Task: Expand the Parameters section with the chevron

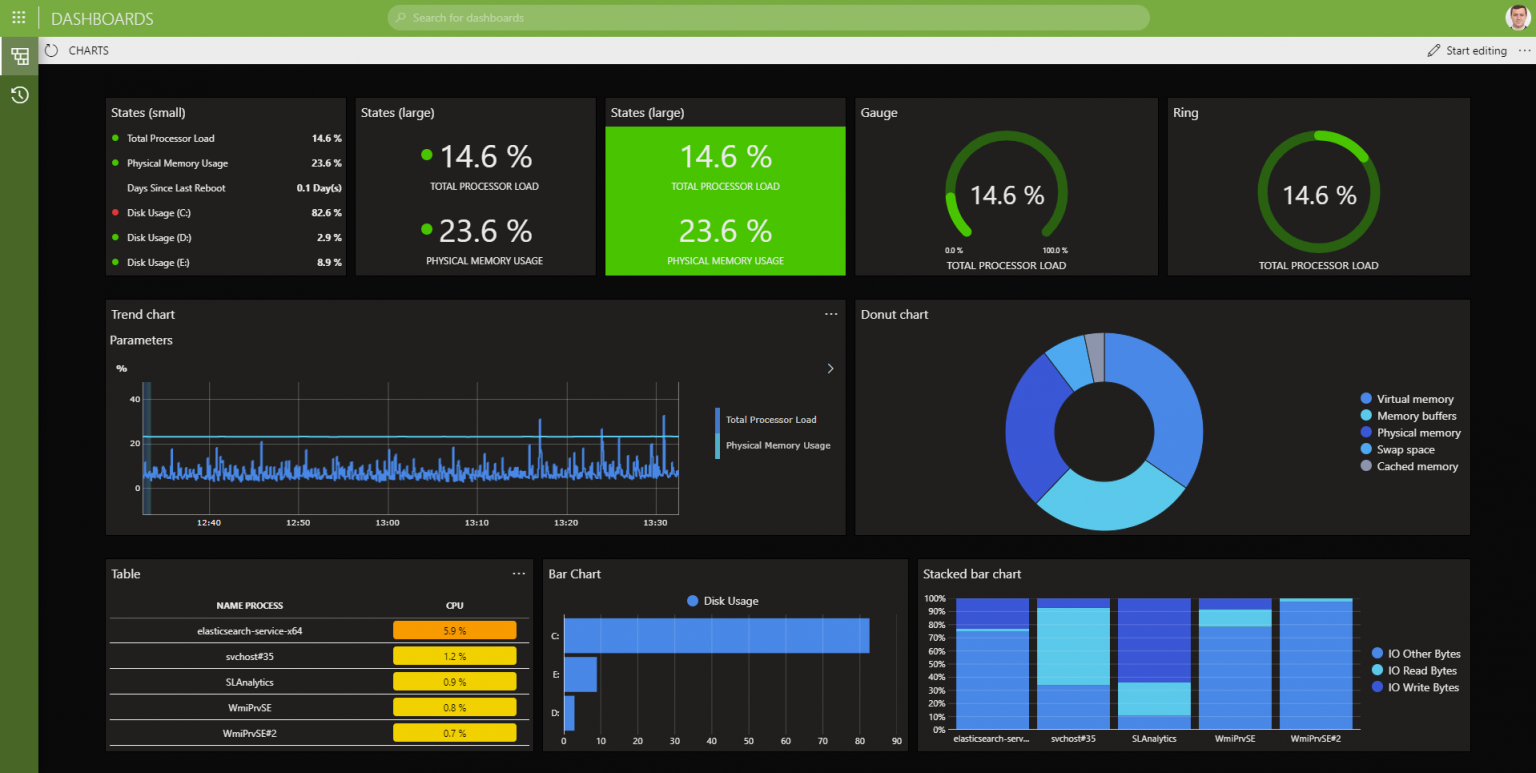Action: tap(830, 368)
